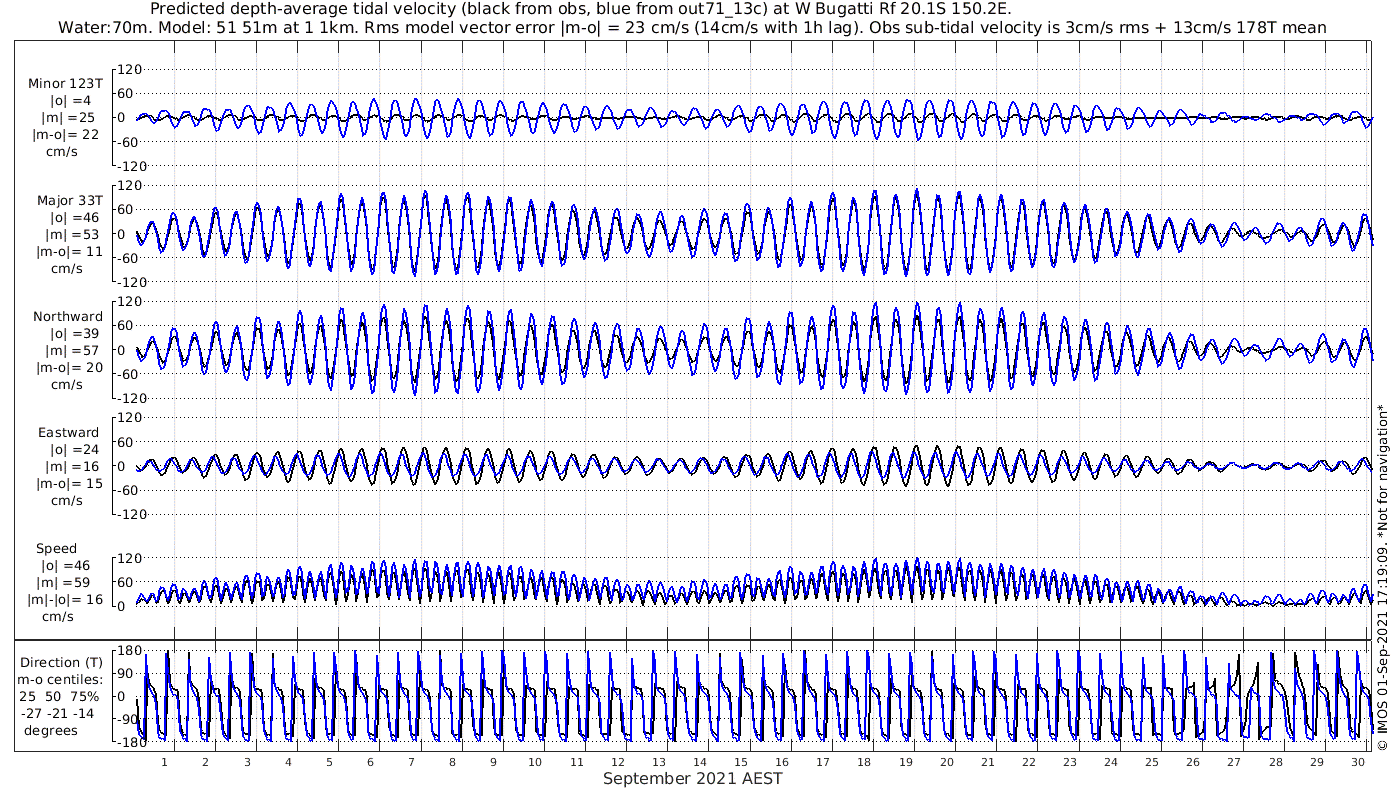The height and width of the screenshot is (800, 1400).
Task: Click day tick '22' on the date axis
Action: click(x=1029, y=762)
